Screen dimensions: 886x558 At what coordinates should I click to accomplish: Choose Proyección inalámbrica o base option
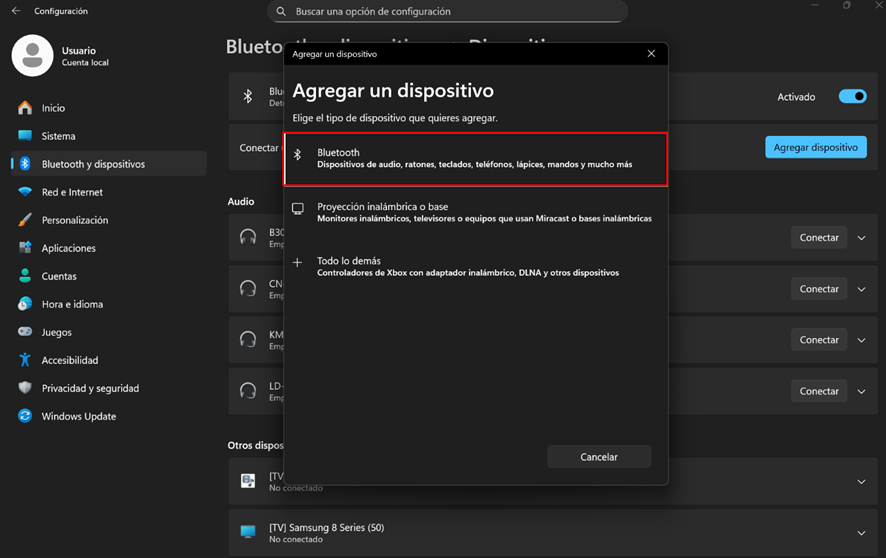[x=476, y=212]
